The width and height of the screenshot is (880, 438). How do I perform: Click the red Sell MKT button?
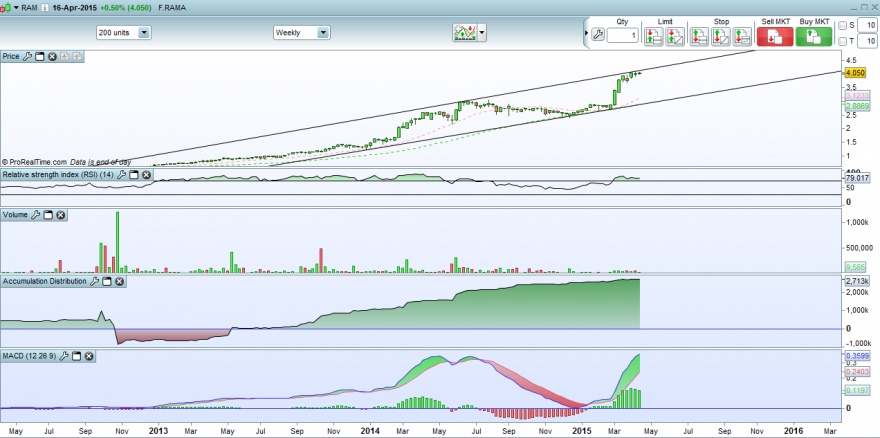coord(775,36)
